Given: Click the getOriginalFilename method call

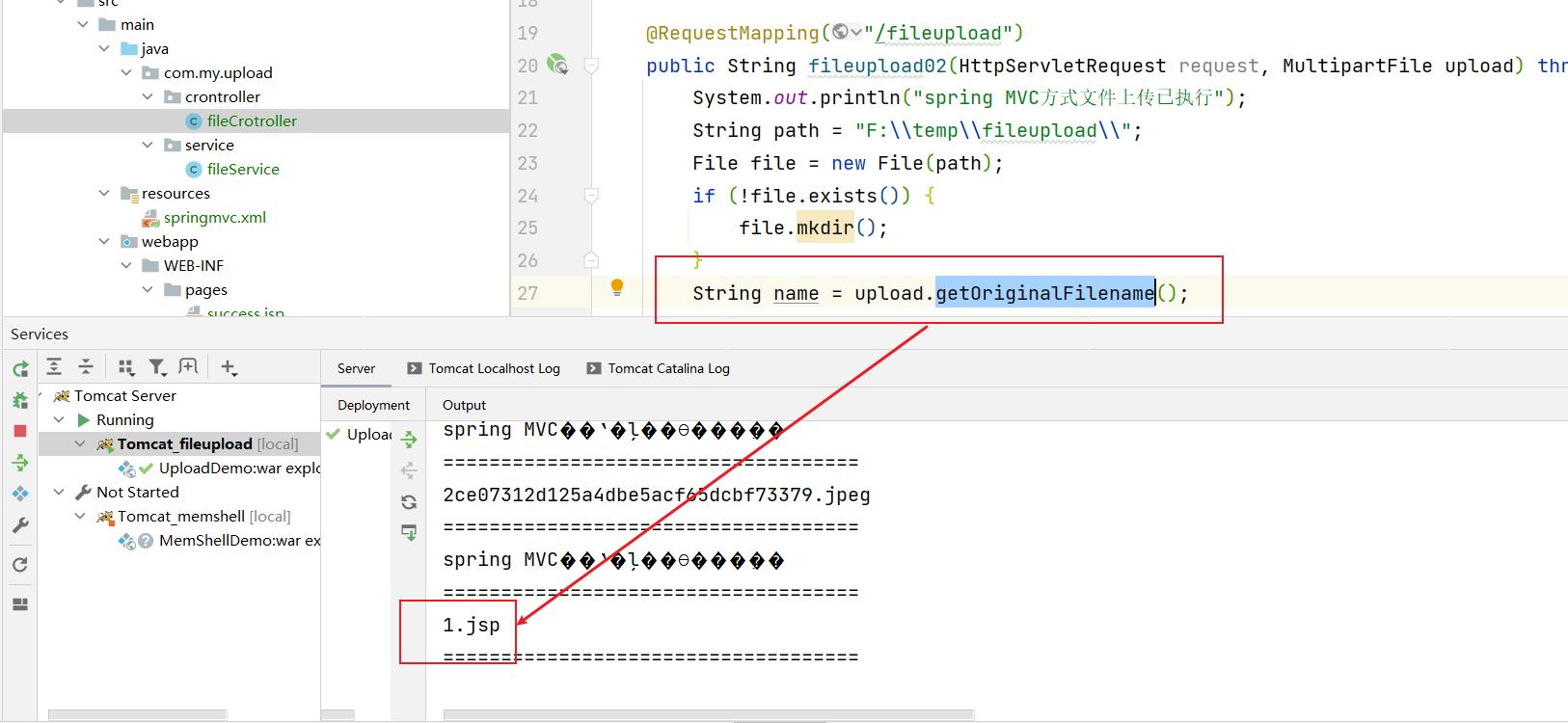Looking at the screenshot, I should pos(1044,293).
